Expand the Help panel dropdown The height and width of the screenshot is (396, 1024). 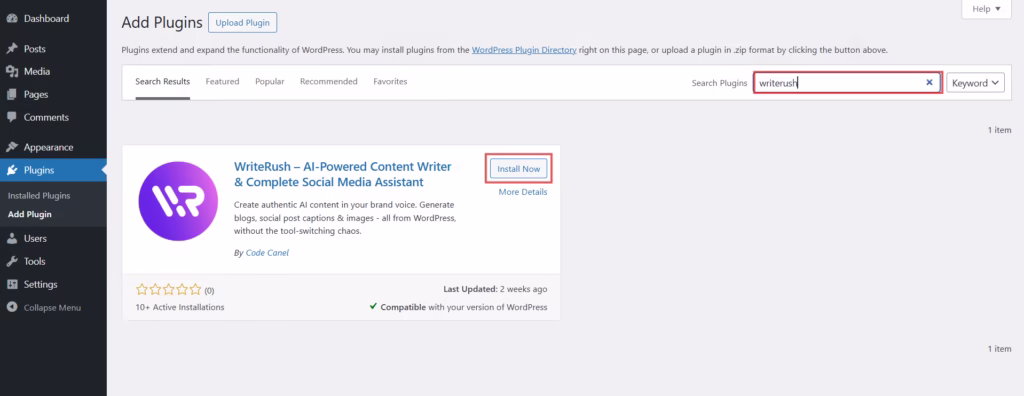click(986, 9)
